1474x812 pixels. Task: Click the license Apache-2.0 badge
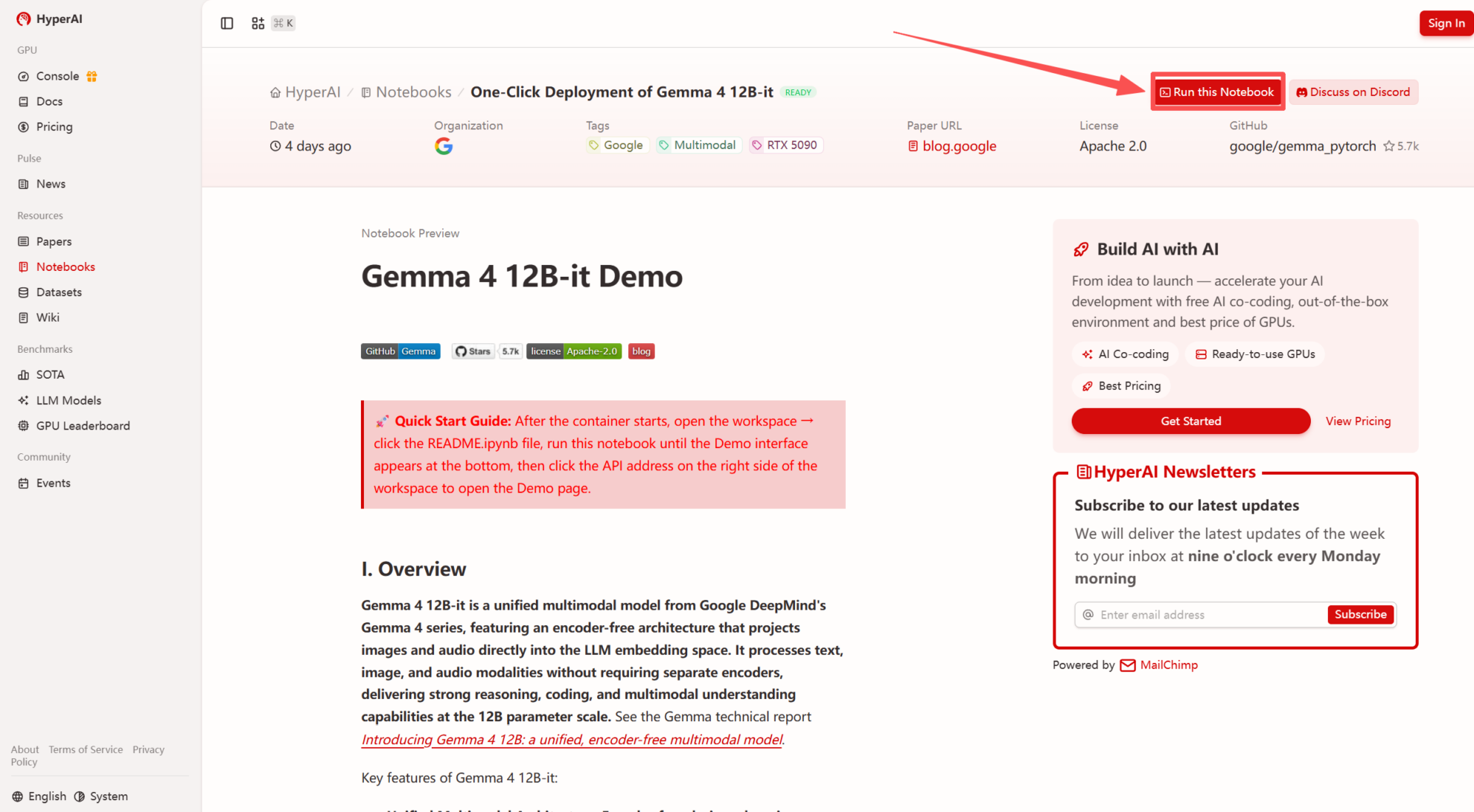[x=574, y=351]
